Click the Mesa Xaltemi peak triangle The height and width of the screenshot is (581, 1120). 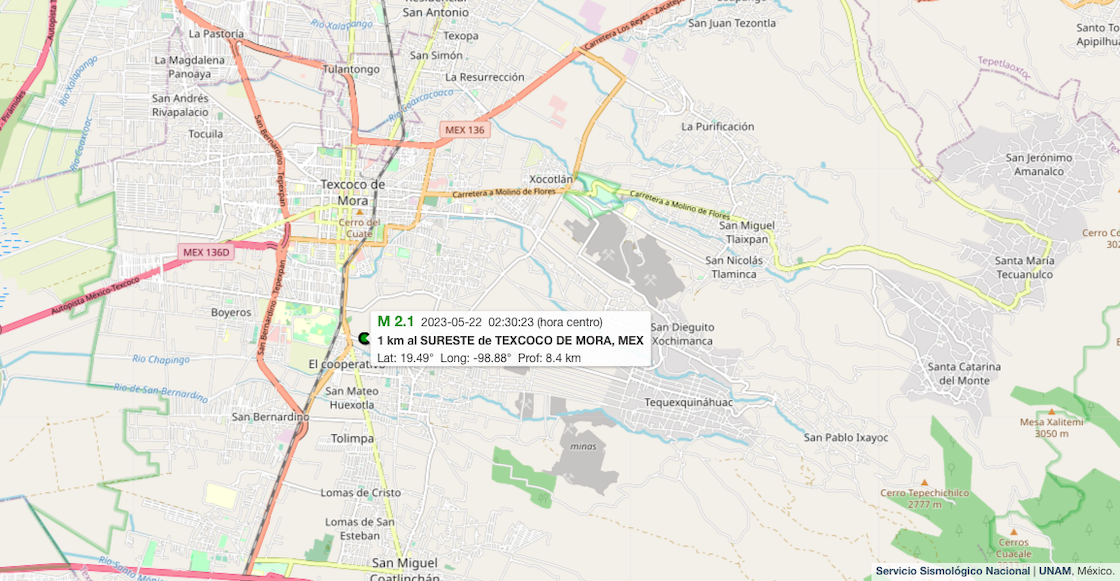[1051, 412]
